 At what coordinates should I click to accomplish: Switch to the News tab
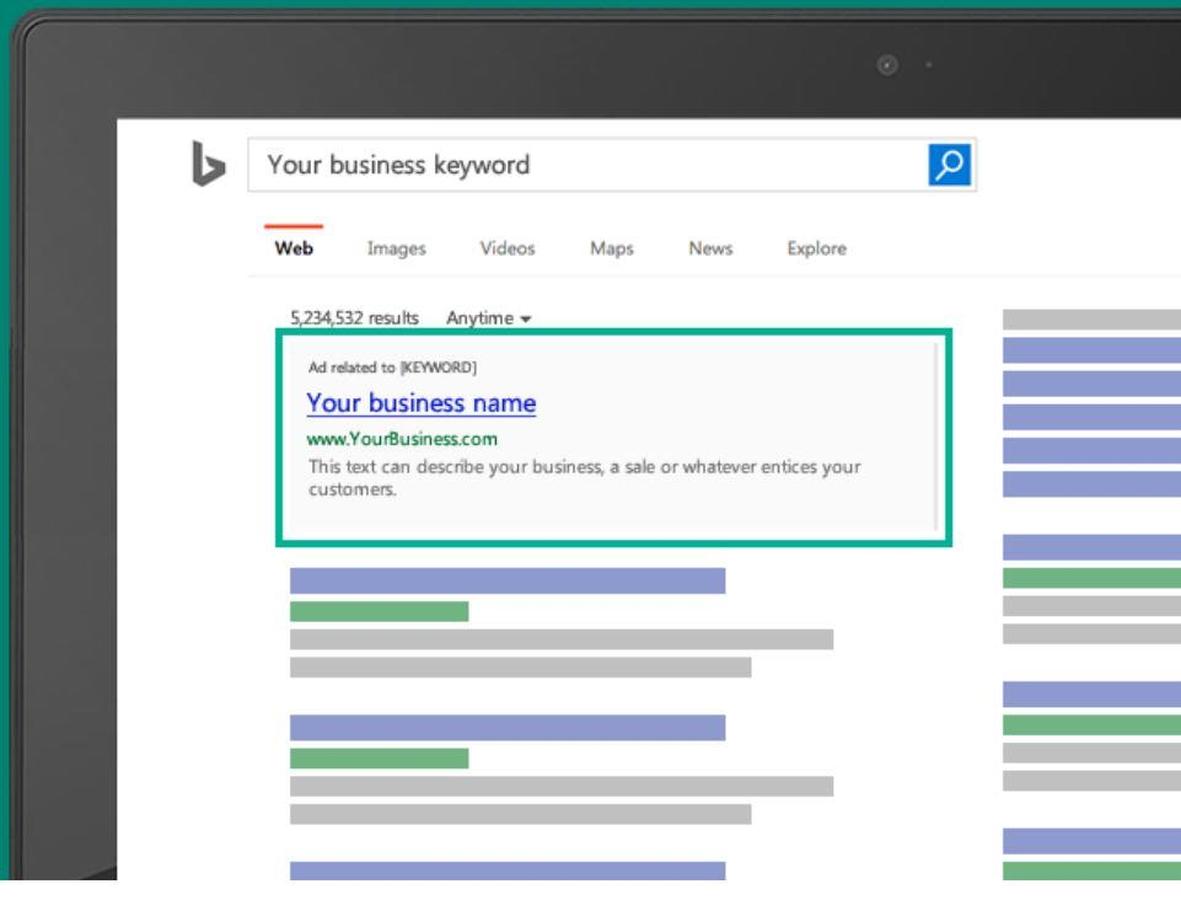(x=710, y=249)
